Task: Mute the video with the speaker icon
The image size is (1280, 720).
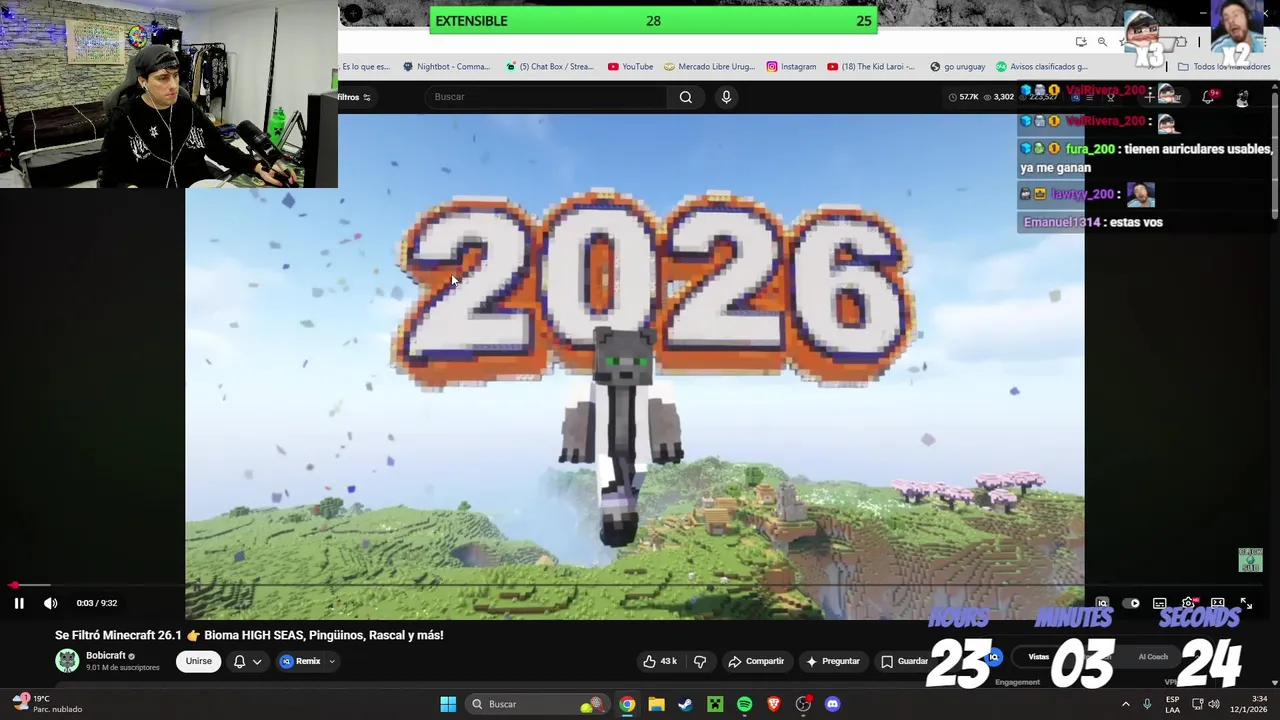Action: pyautogui.click(x=50, y=603)
